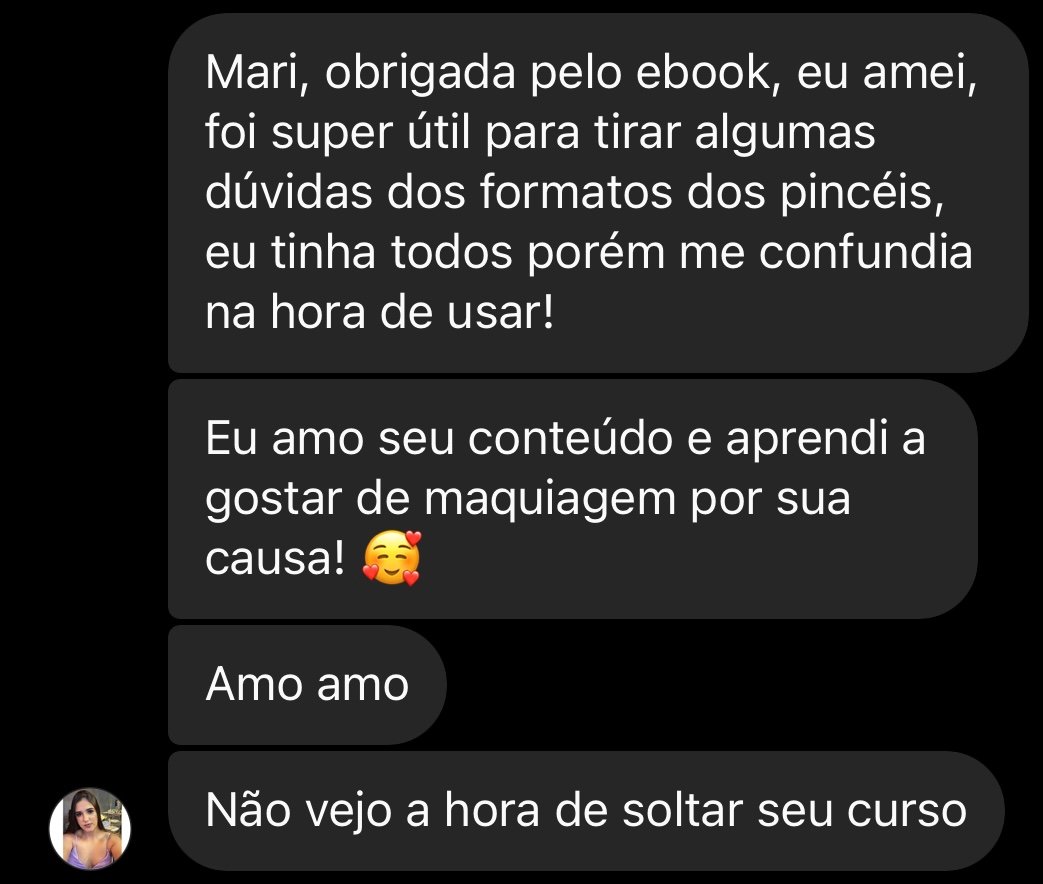Tap the message starting 'Mari, obrigada pelo ebook'

pos(598,193)
